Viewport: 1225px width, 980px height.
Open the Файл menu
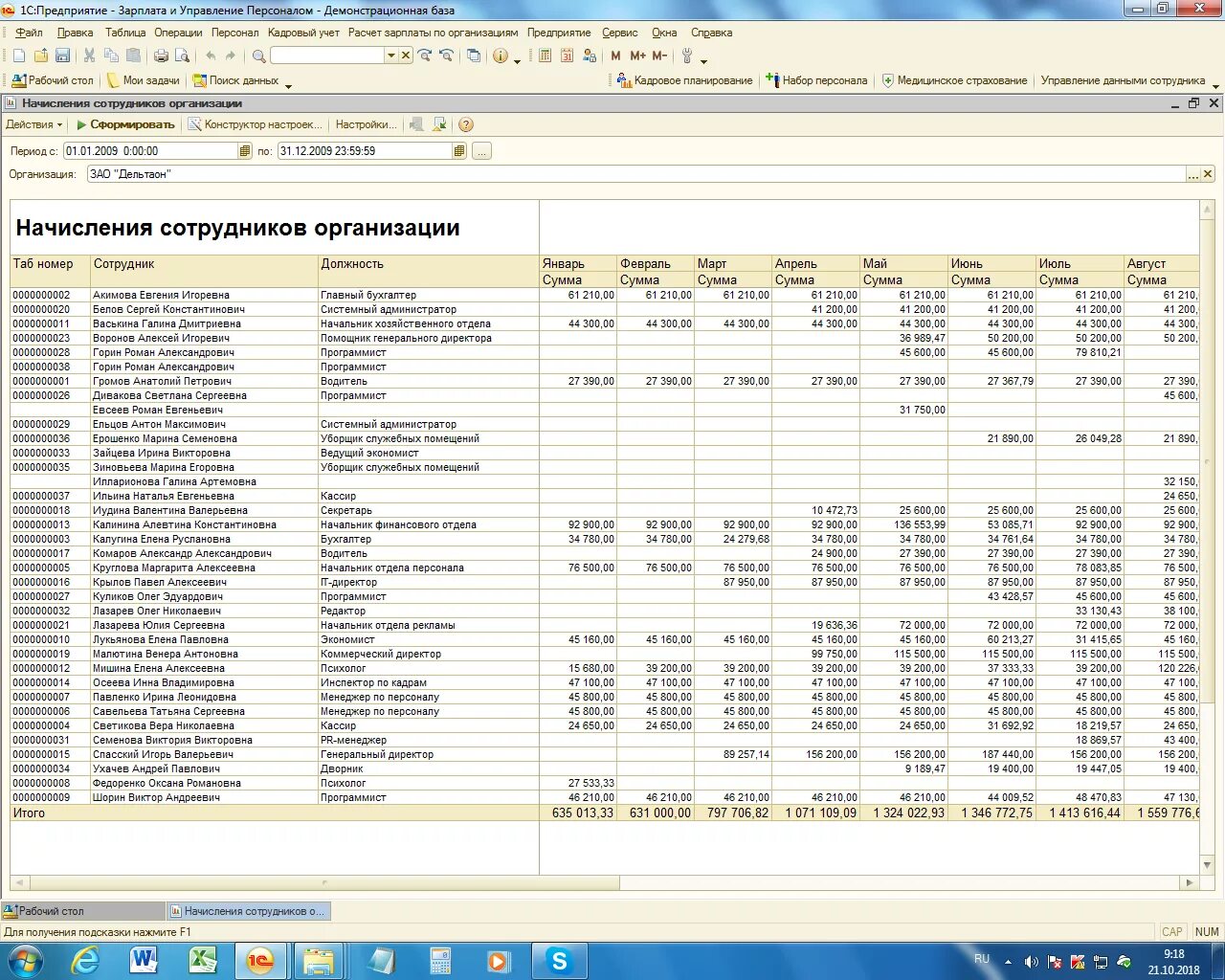29,33
